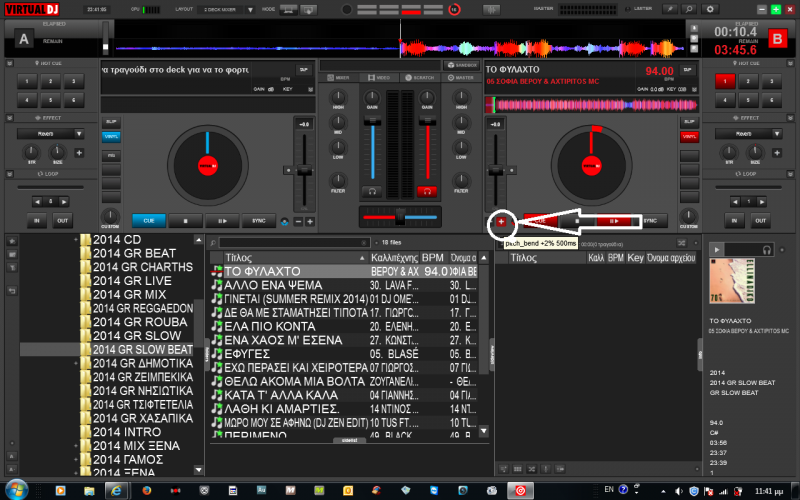The image size is (800, 500).
Task: Toggle deck B SLIP mode button
Action: [689, 122]
